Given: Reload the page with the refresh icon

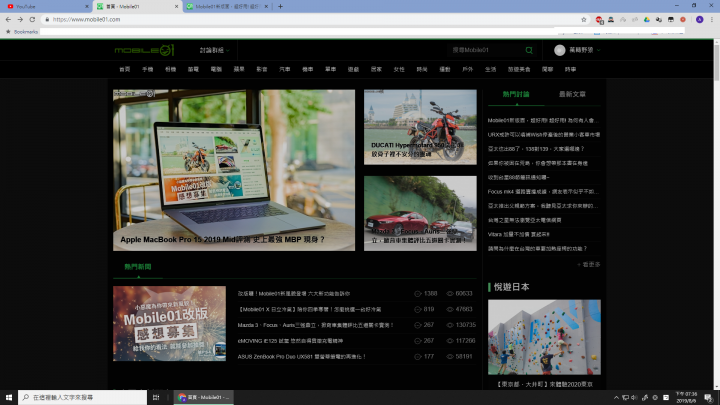Looking at the screenshot, I should tap(32, 19).
